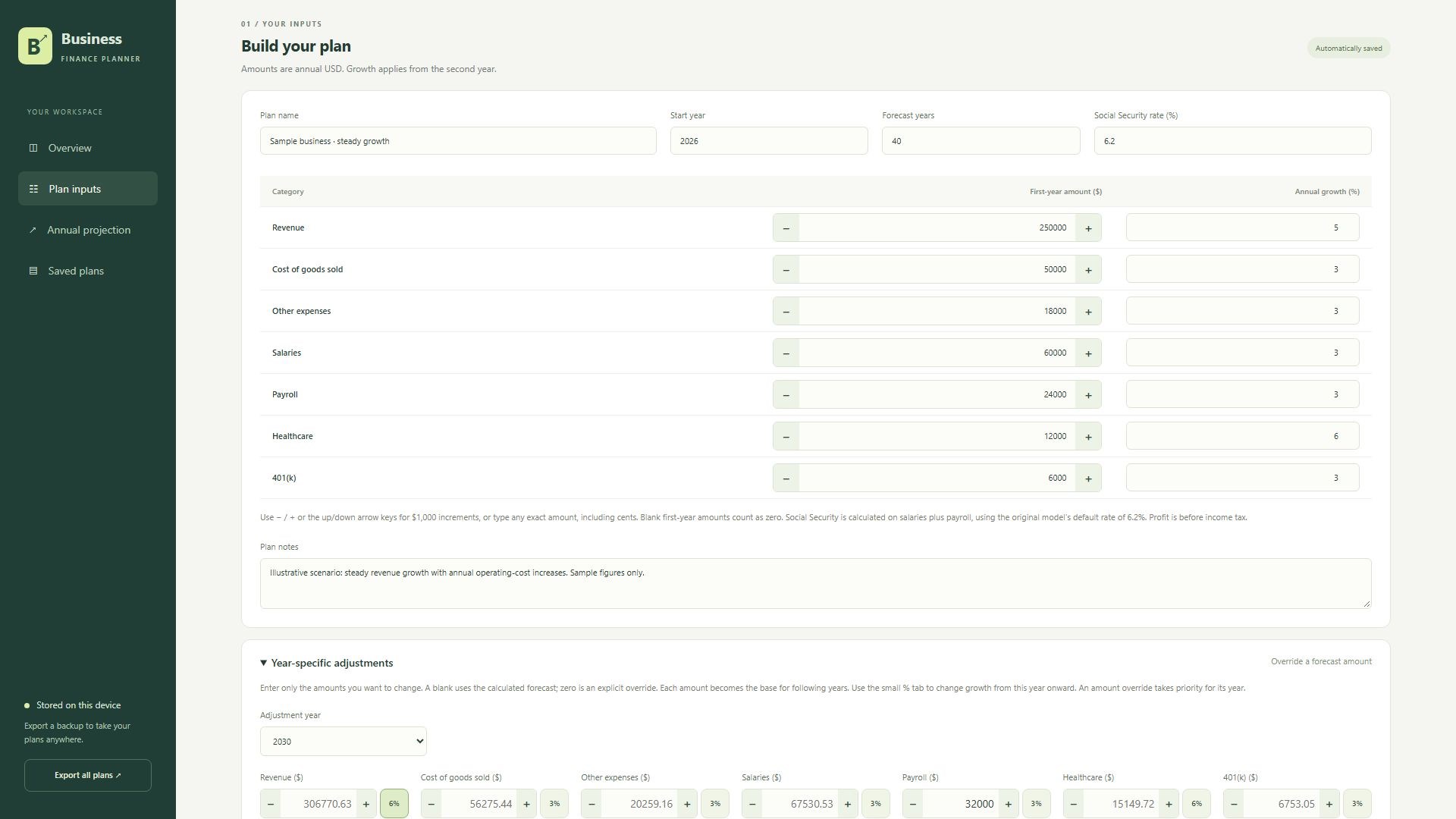Increase Cost of goods sold amount
Image resolution: width=1456 pixels, height=819 pixels.
tap(1088, 270)
